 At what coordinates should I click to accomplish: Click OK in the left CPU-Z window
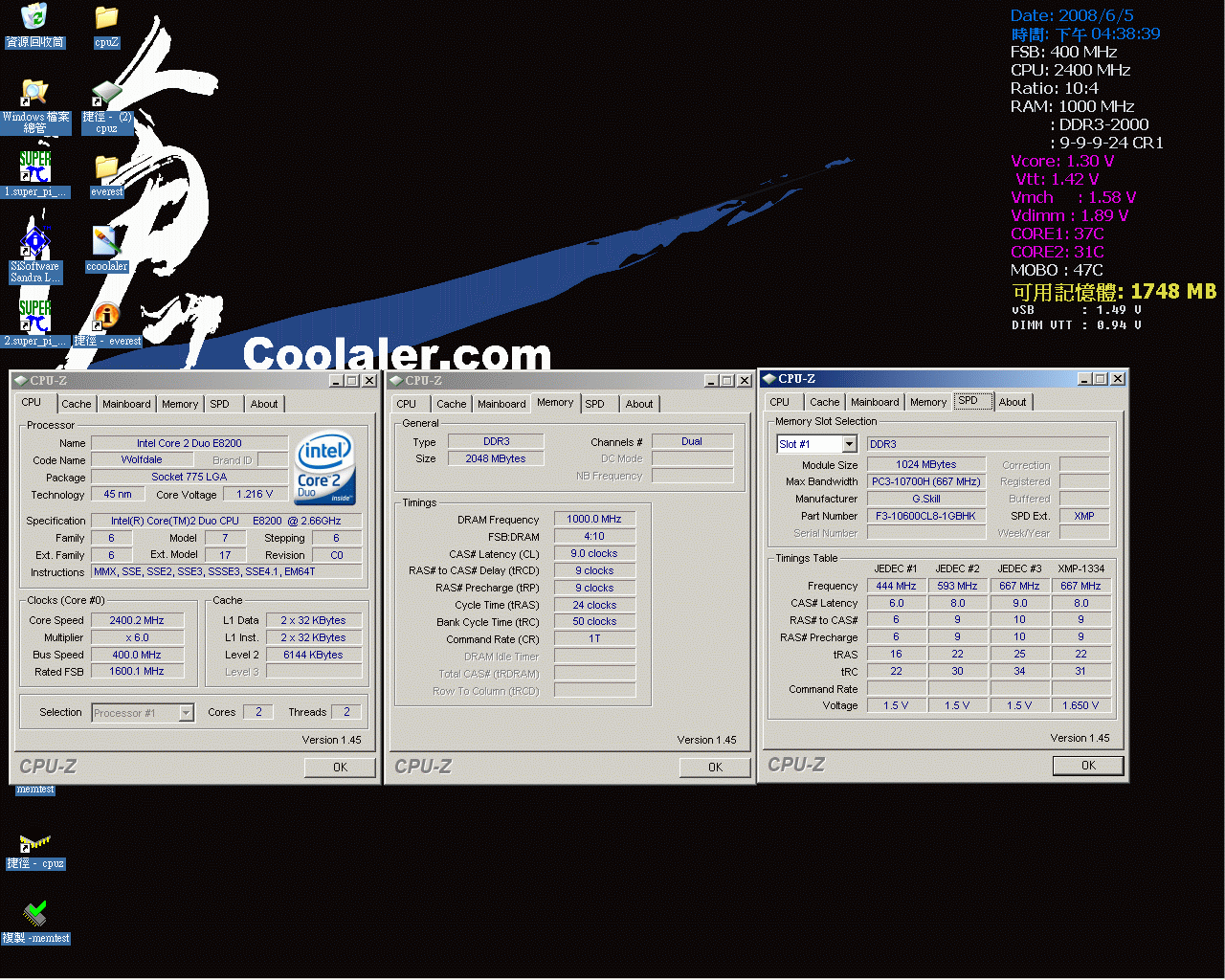(x=340, y=768)
